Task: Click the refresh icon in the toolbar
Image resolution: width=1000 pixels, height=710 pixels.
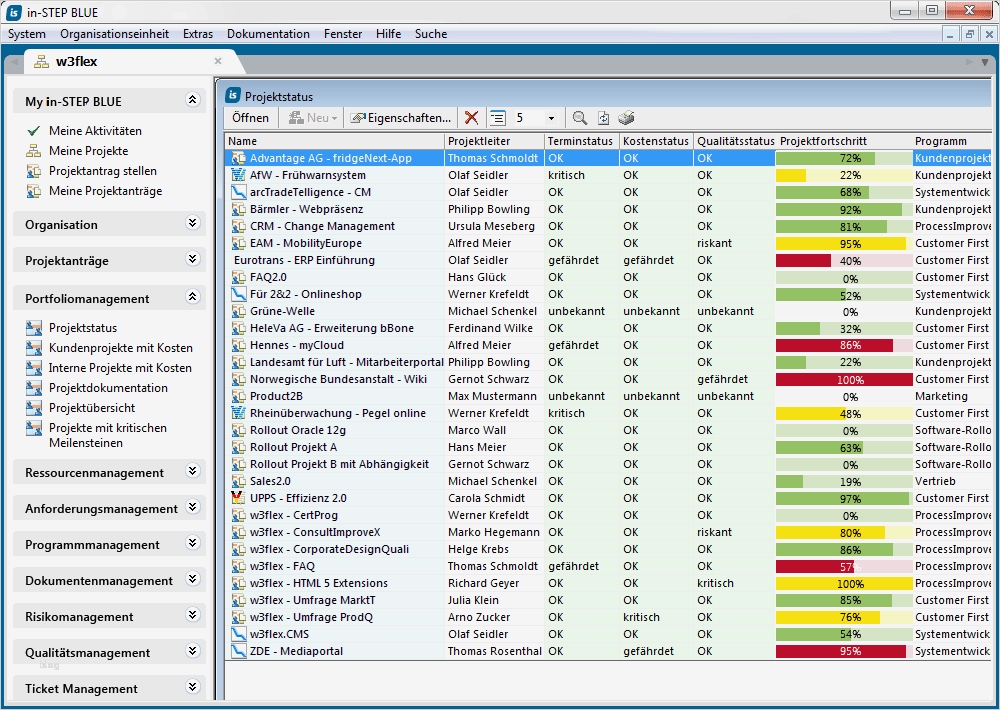Action: pyautogui.click(x=603, y=118)
